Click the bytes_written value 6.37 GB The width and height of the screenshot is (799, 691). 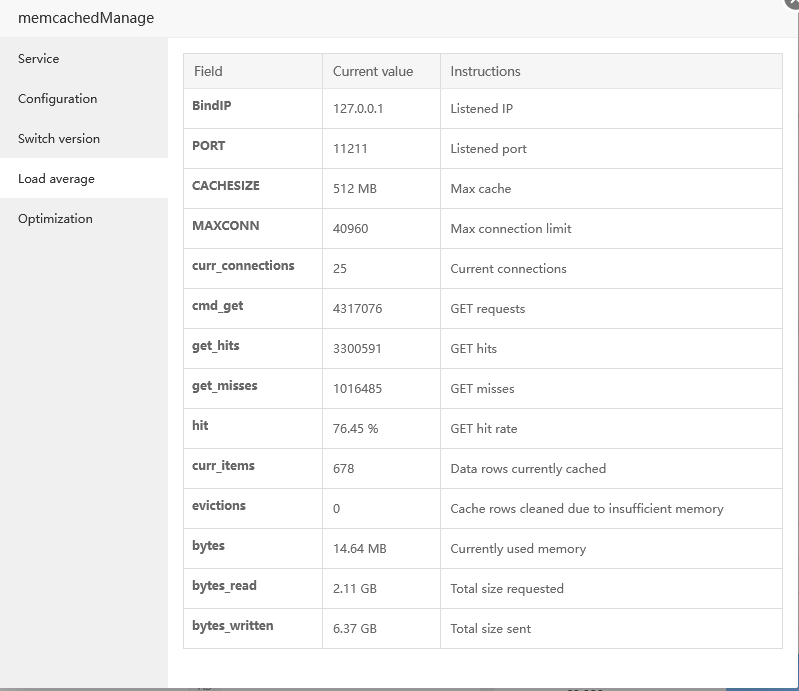355,629
